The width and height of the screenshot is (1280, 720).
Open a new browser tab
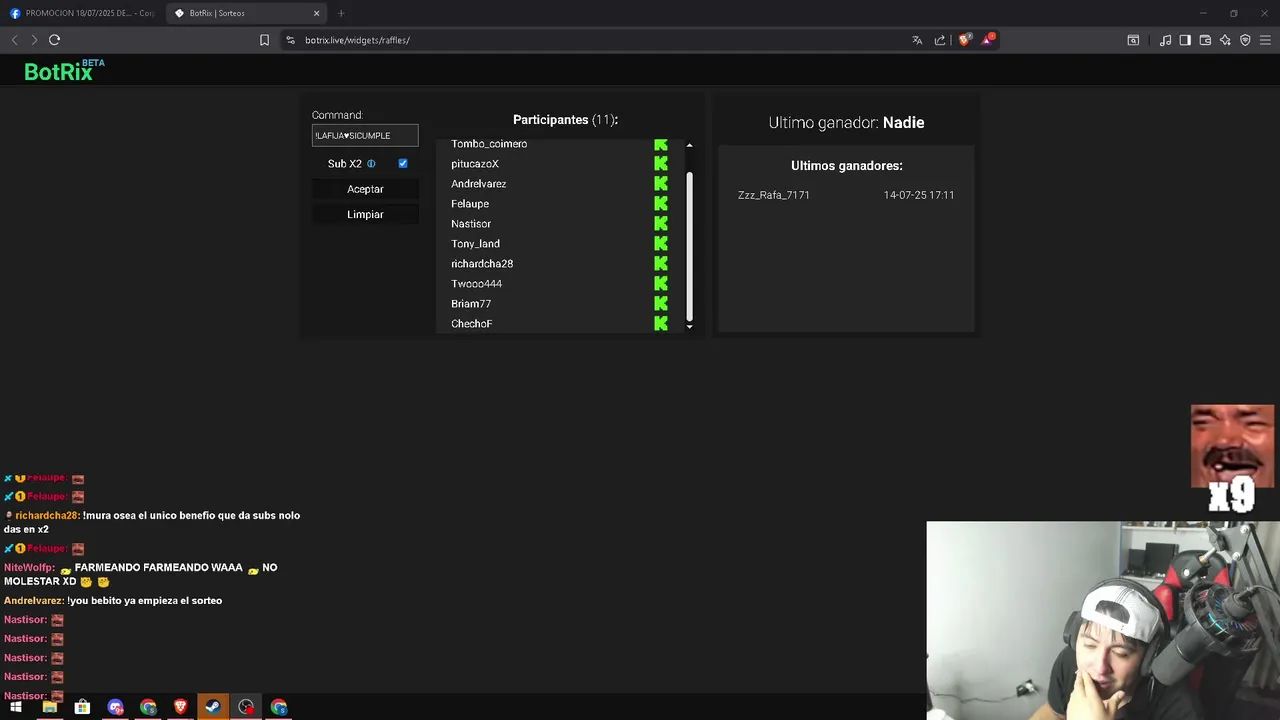click(x=341, y=13)
